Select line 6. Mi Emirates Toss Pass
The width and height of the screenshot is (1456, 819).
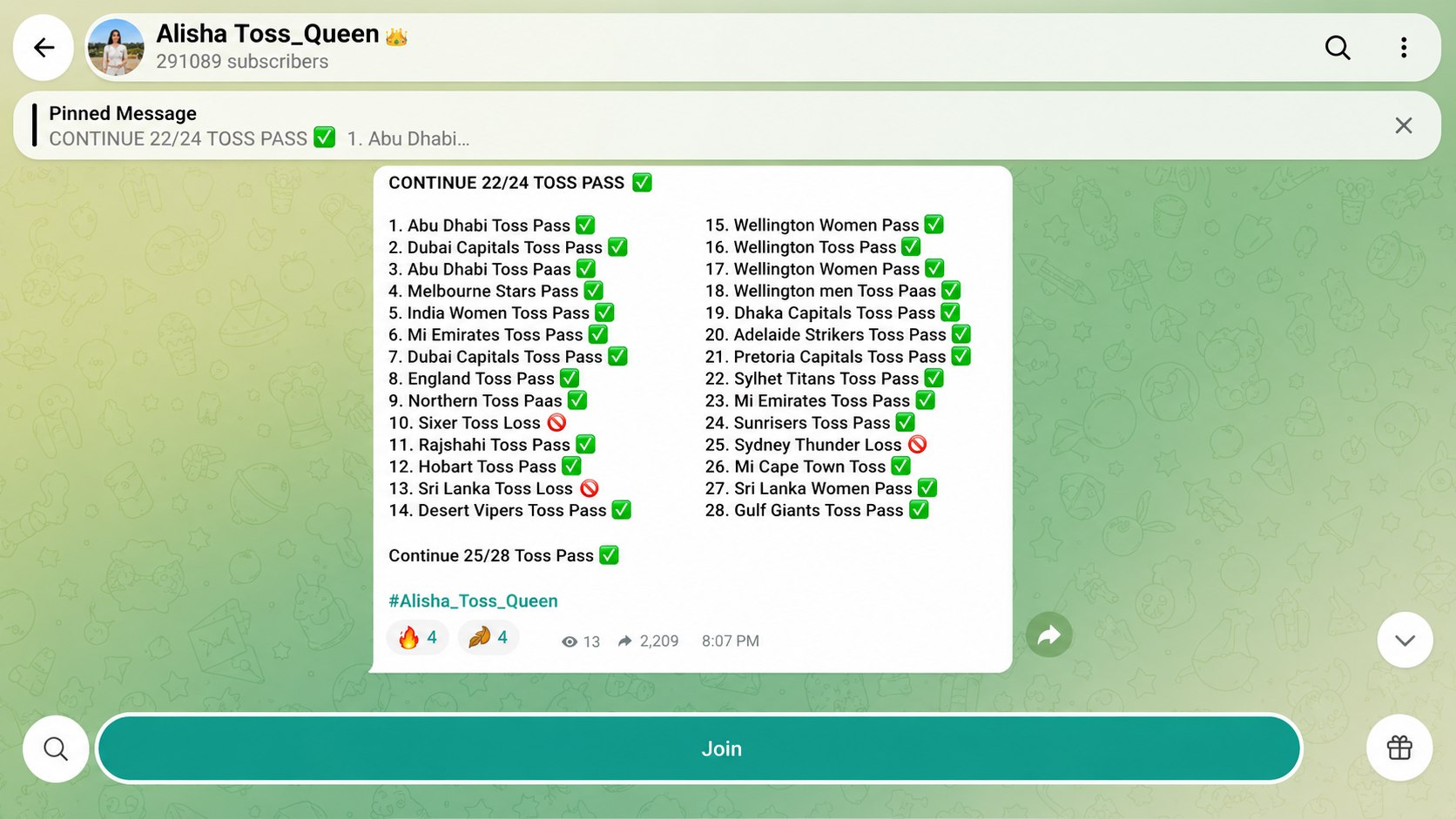(498, 334)
